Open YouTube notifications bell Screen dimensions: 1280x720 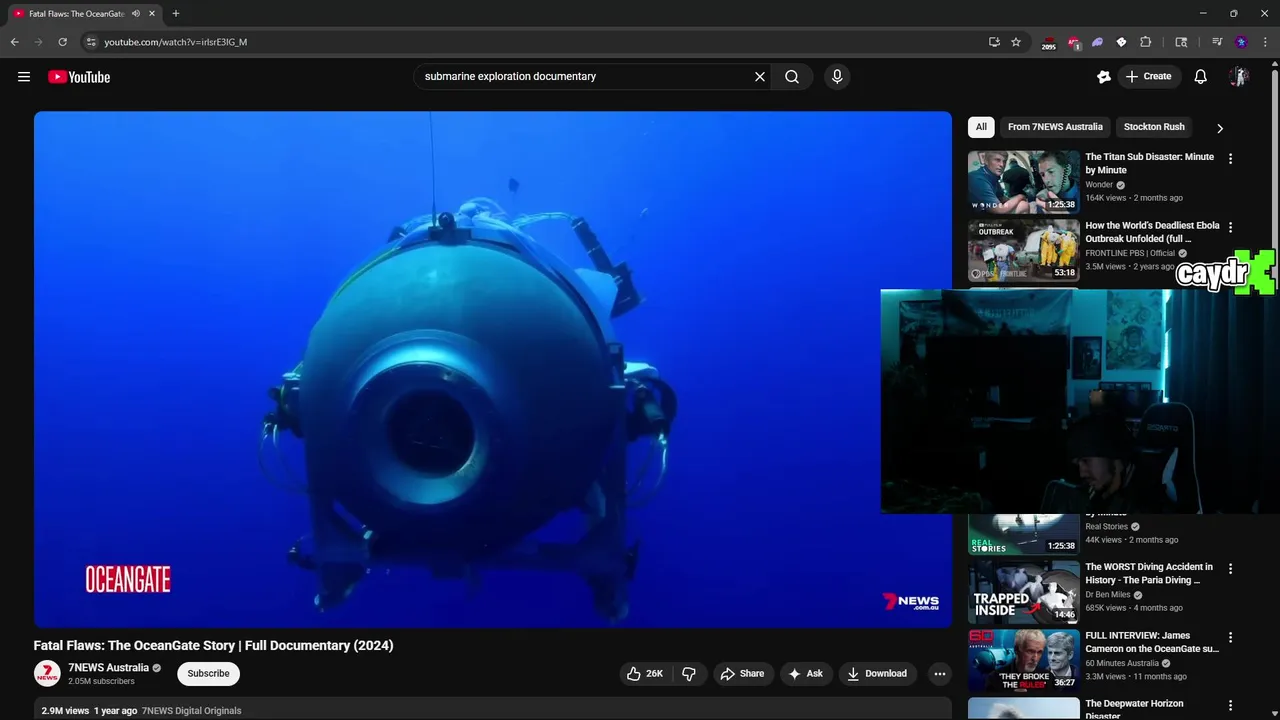pyautogui.click(x=1201, y=77)
